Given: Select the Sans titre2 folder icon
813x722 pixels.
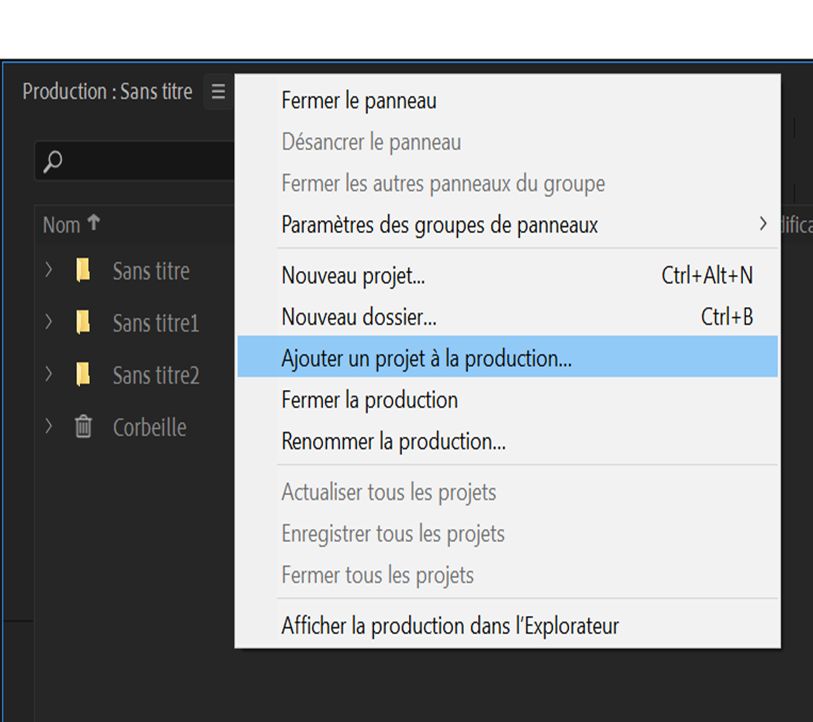Looking at the screenshot, I should pos(85,375).
